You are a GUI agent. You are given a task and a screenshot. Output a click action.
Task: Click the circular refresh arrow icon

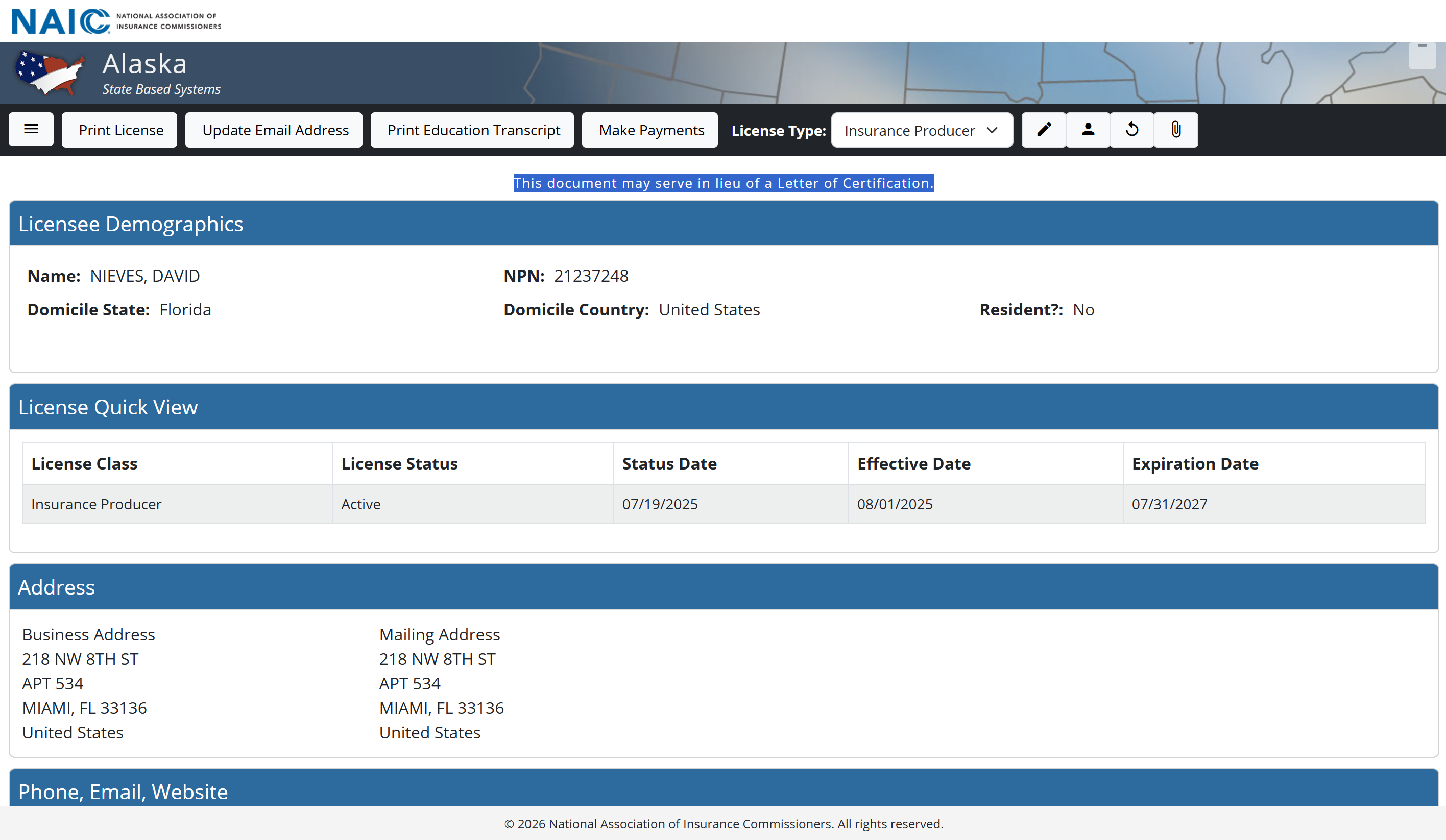click(x=1131, y=130)
